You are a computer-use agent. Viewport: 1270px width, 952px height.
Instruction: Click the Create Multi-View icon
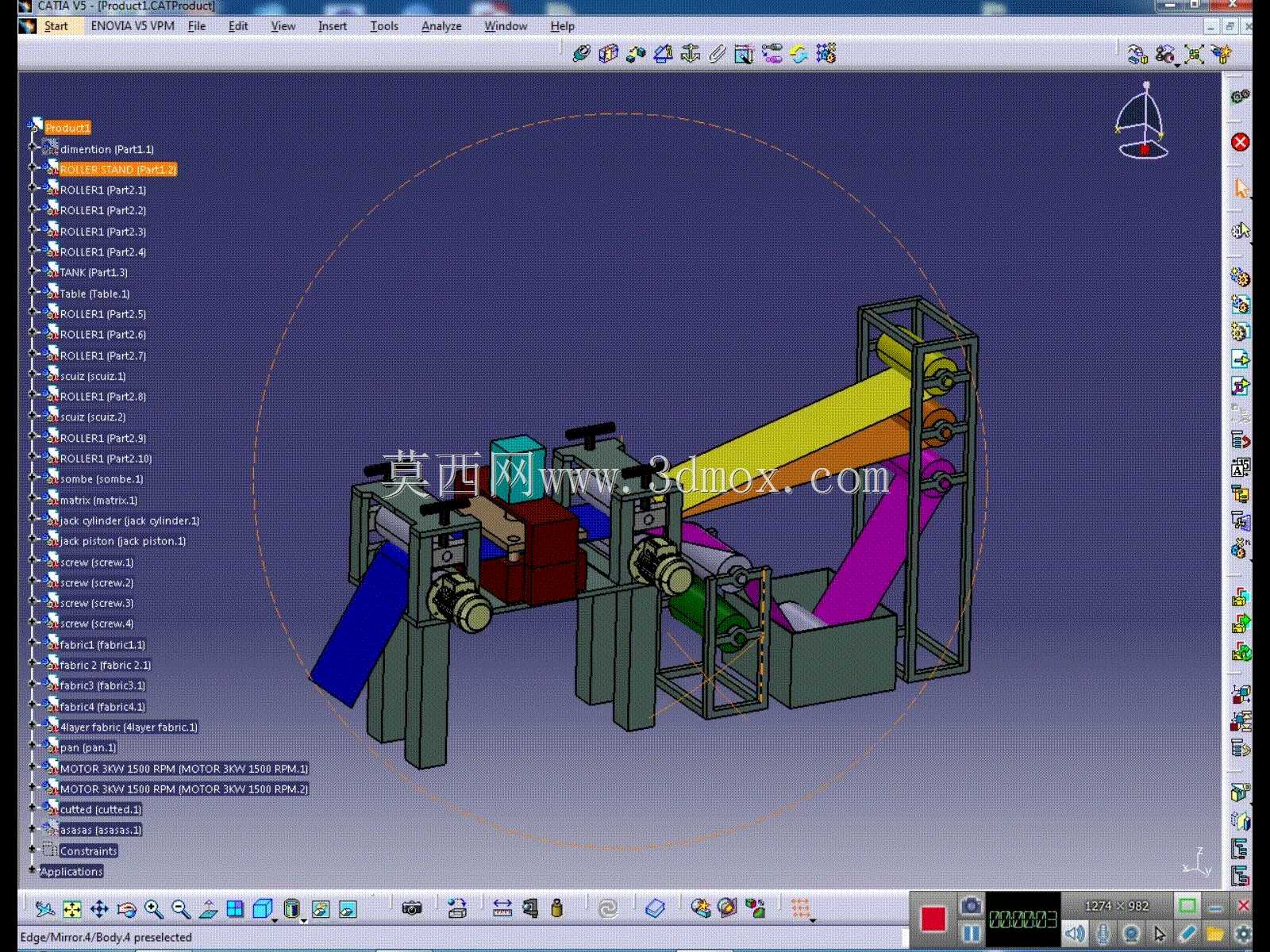(235, 909)
